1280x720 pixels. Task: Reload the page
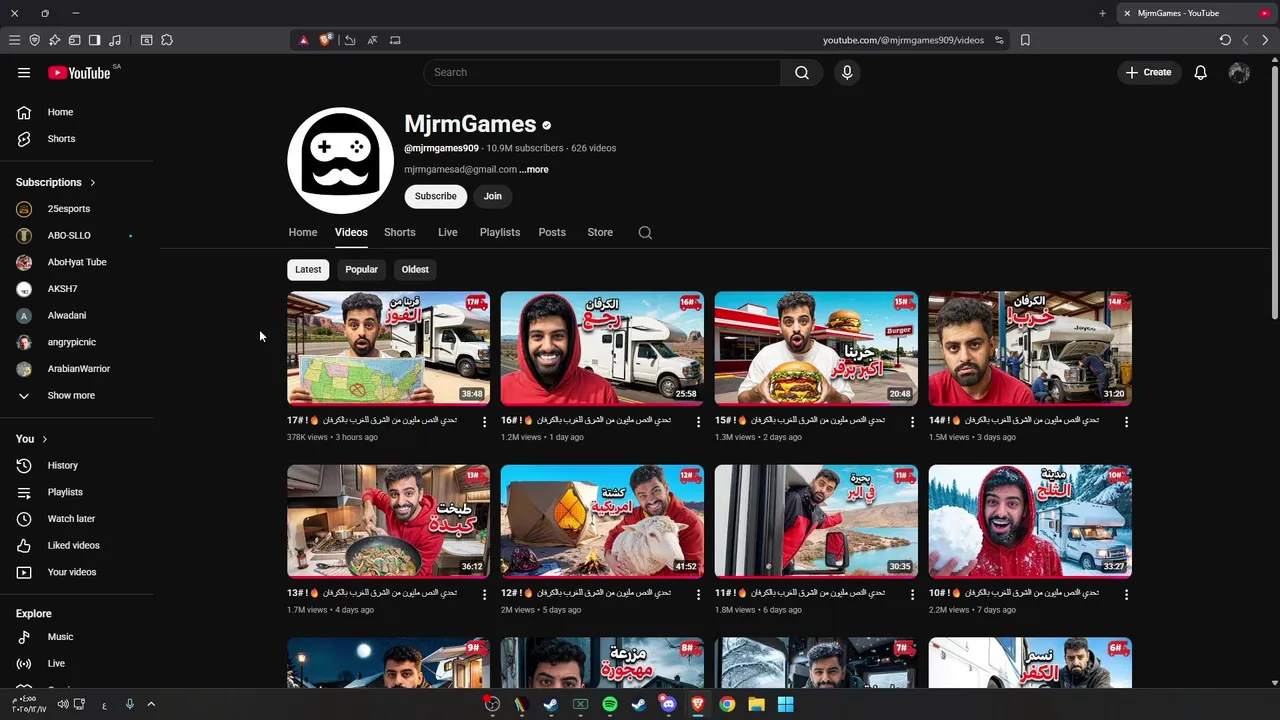click(1225, 40)
